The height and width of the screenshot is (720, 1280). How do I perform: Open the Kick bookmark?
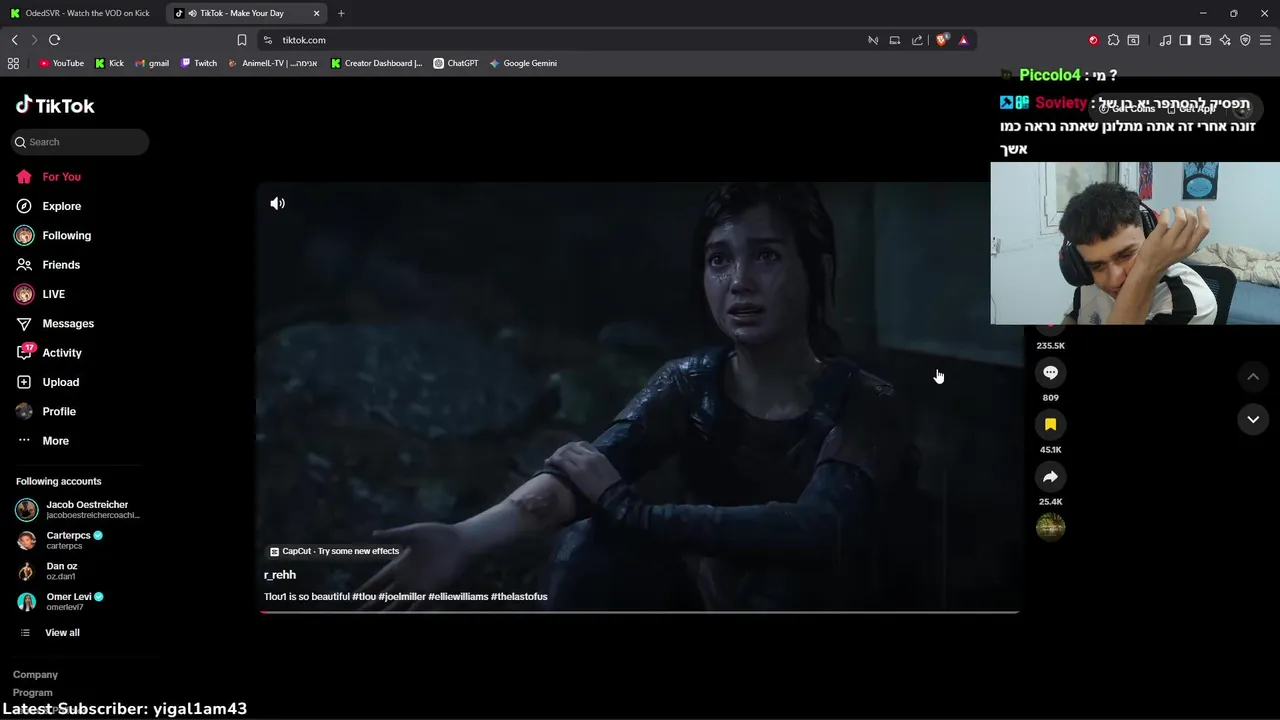tap(109, 63)
